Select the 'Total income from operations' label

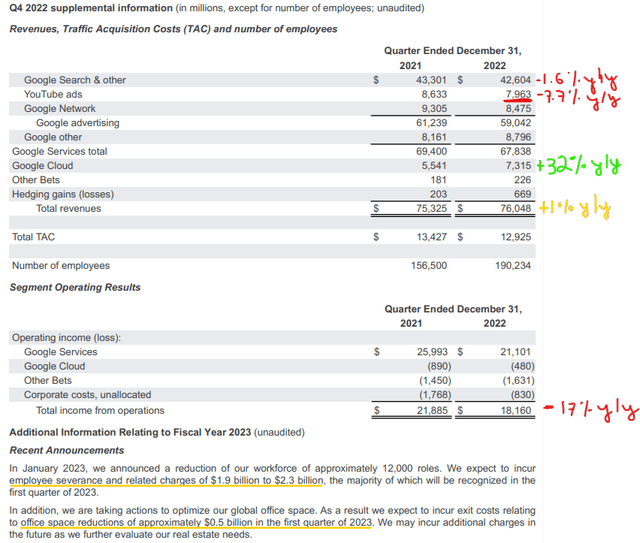coord(100,411)
